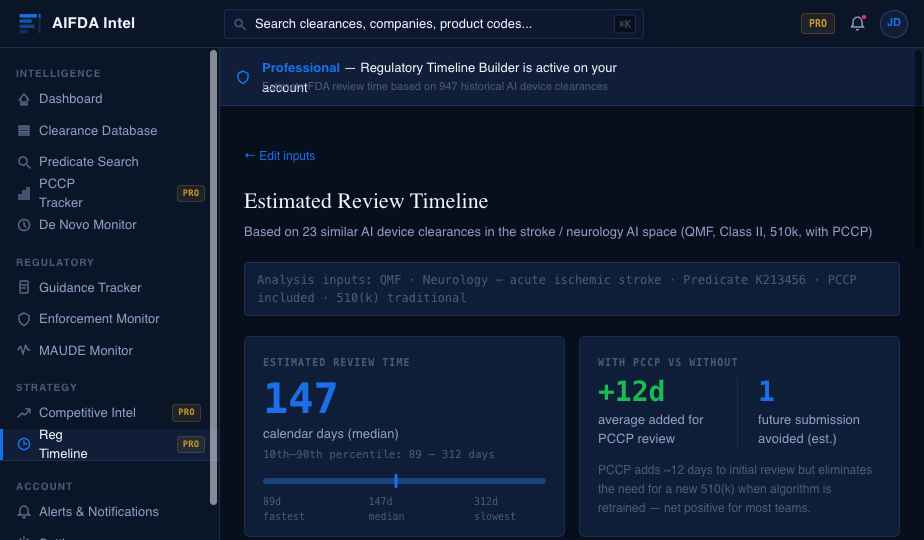Viewport: 924px width, 540px height.
Task: Click the Predicate Search magnifier icon
Action: click(24, 162)
